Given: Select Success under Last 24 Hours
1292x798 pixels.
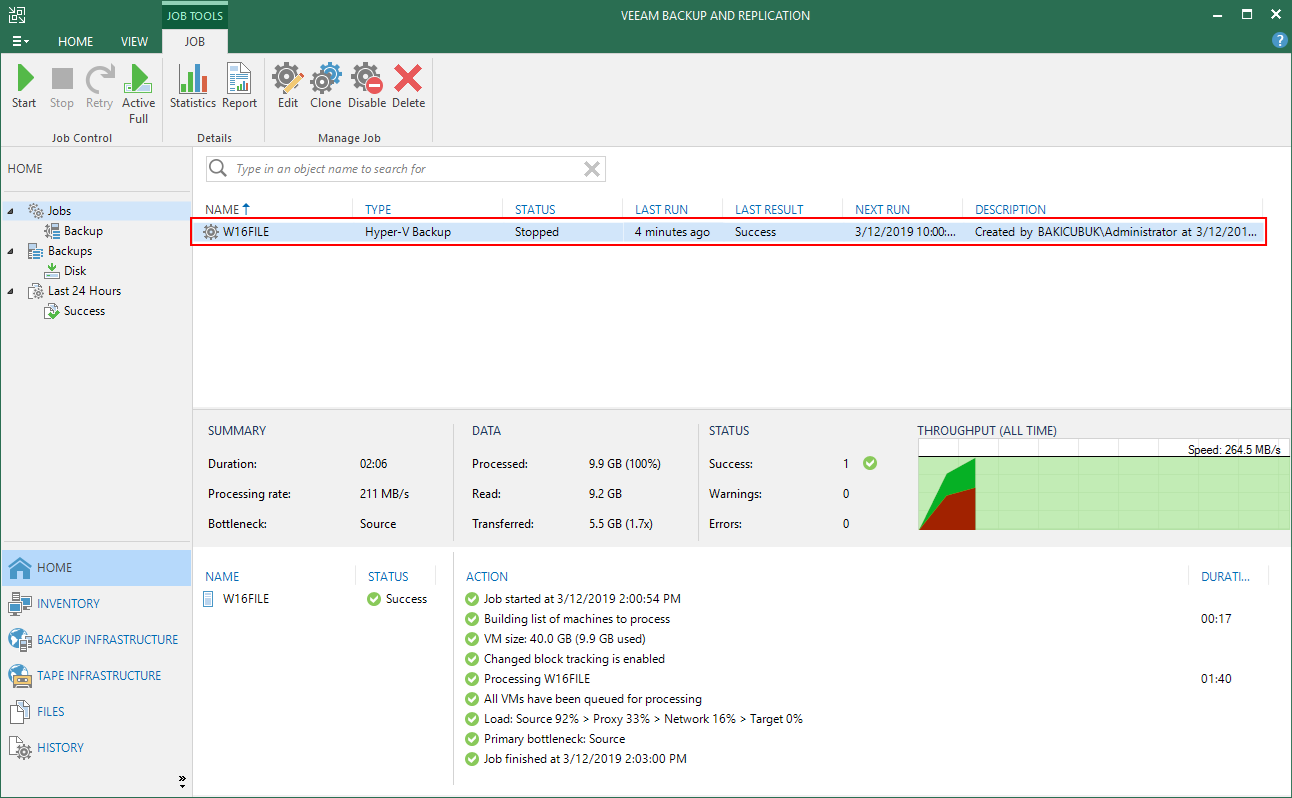Looking at the screenshot, I should (x=84, y=311).
